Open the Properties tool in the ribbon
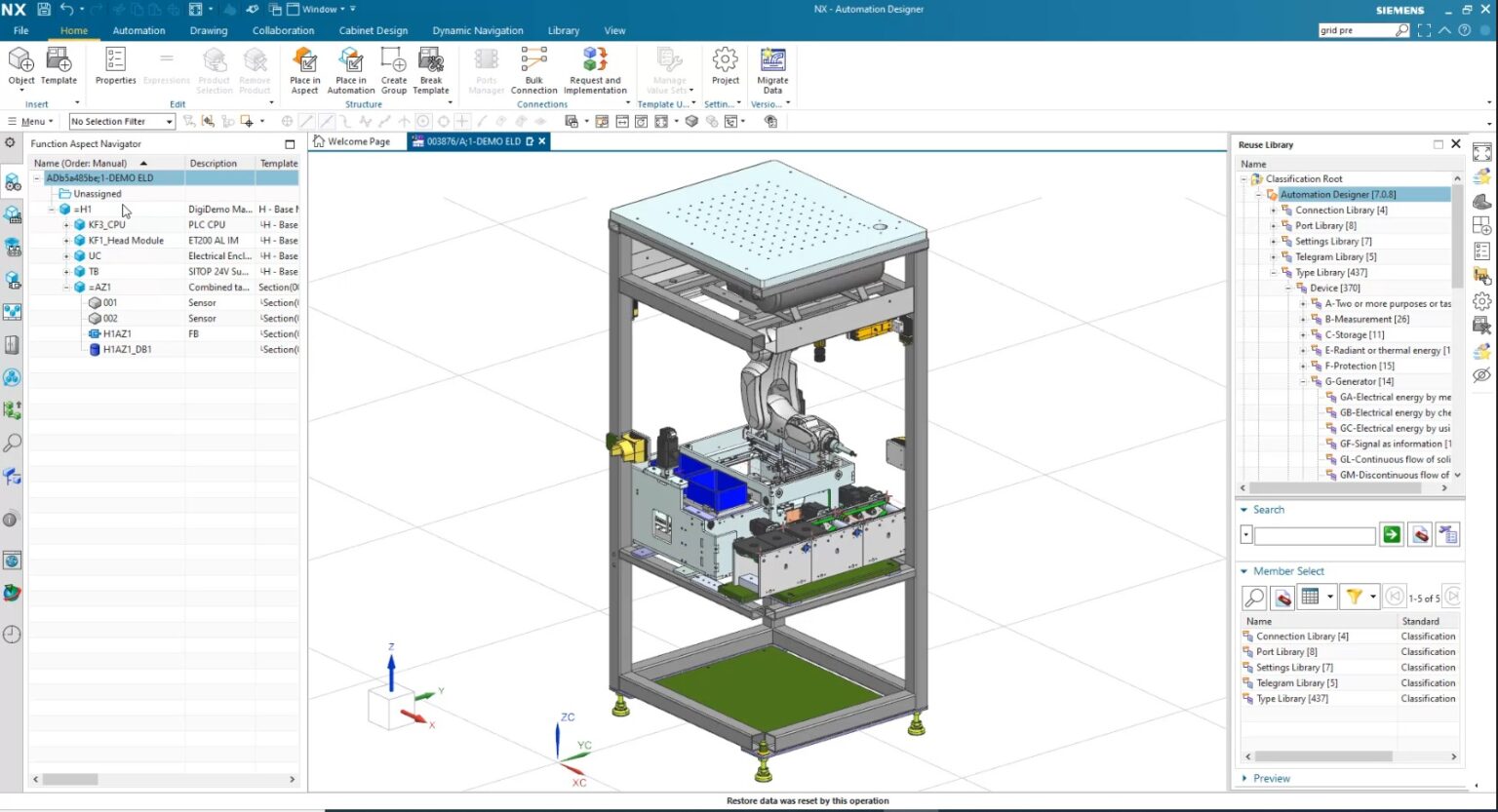The height and width of the screenshot is (812, 1498). (x=115, y=62)
